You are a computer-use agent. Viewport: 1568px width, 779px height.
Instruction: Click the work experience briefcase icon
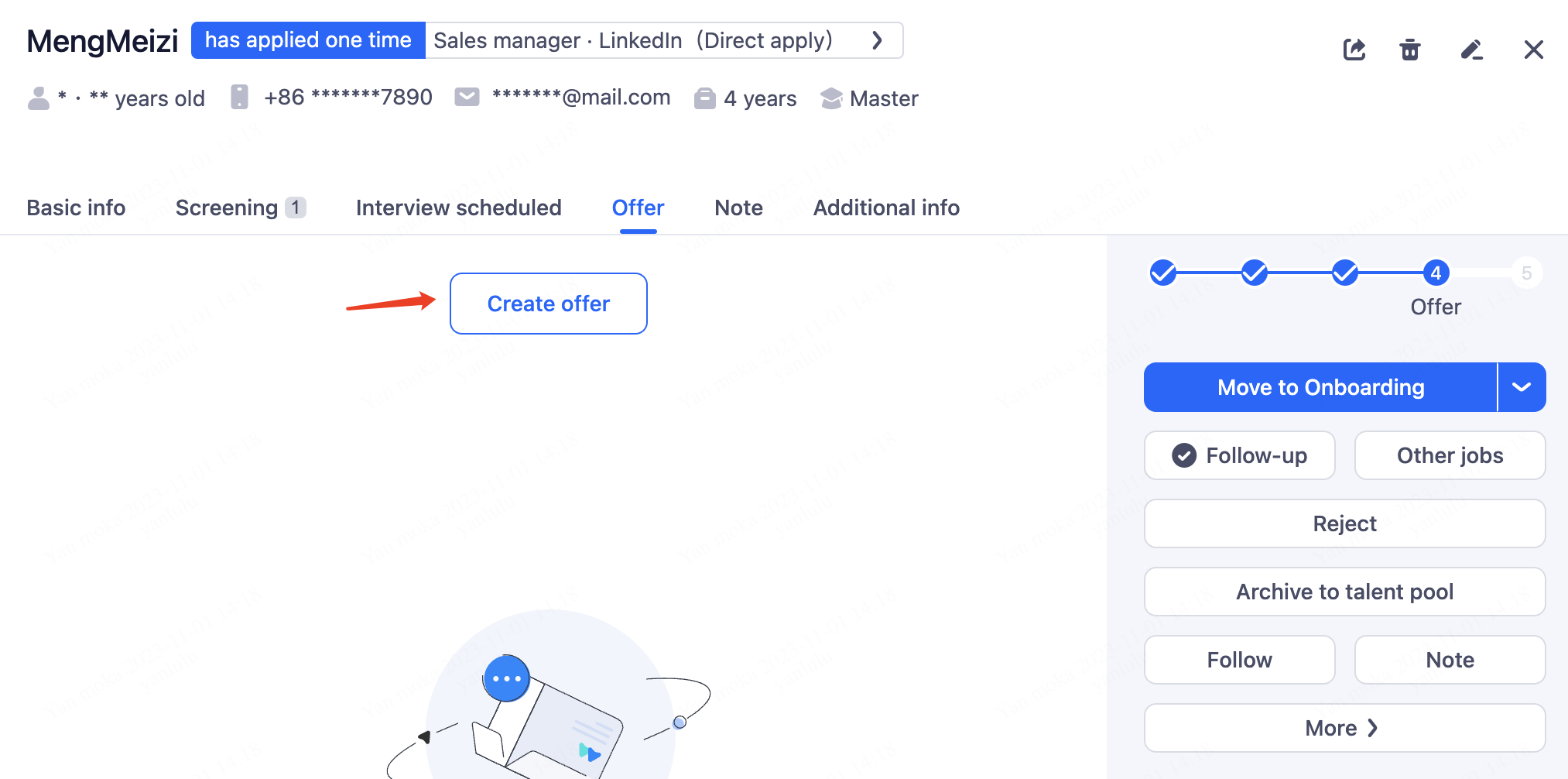click(704, 98)
